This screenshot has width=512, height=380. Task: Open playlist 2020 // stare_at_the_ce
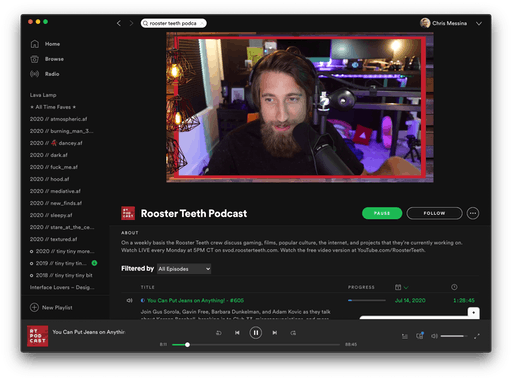click(62, 227)
